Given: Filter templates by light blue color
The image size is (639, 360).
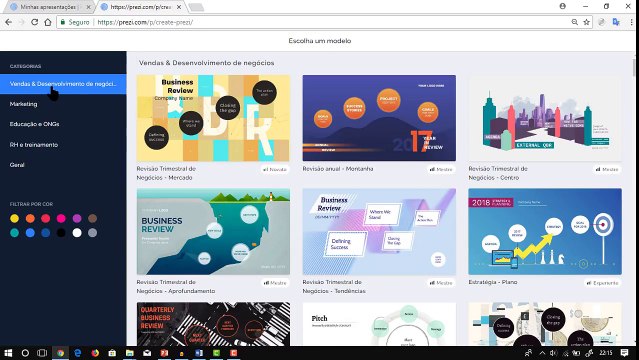Looking at the screenshot, I should click(30, 233).
